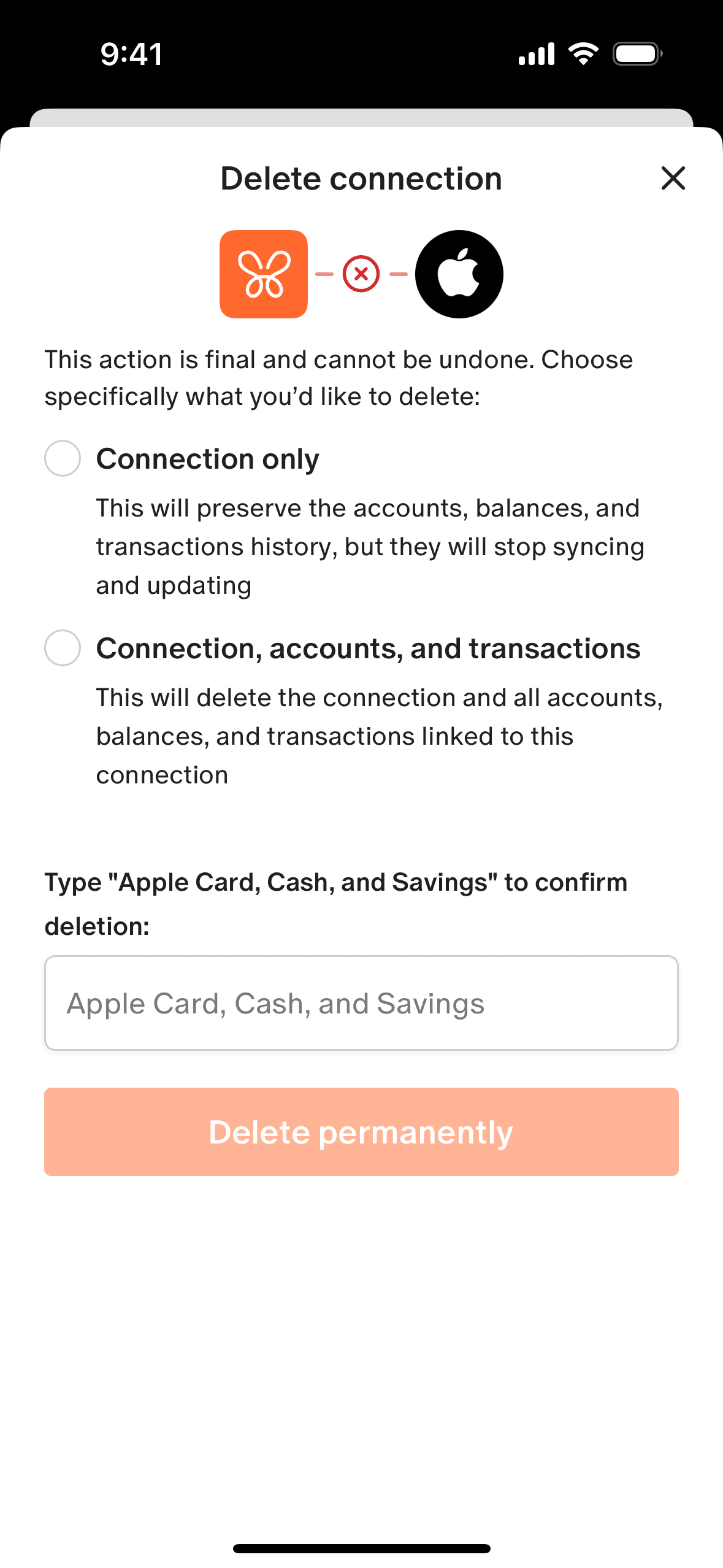Tap the orange Monarch butterfly logo

click(x=264, y=274)
